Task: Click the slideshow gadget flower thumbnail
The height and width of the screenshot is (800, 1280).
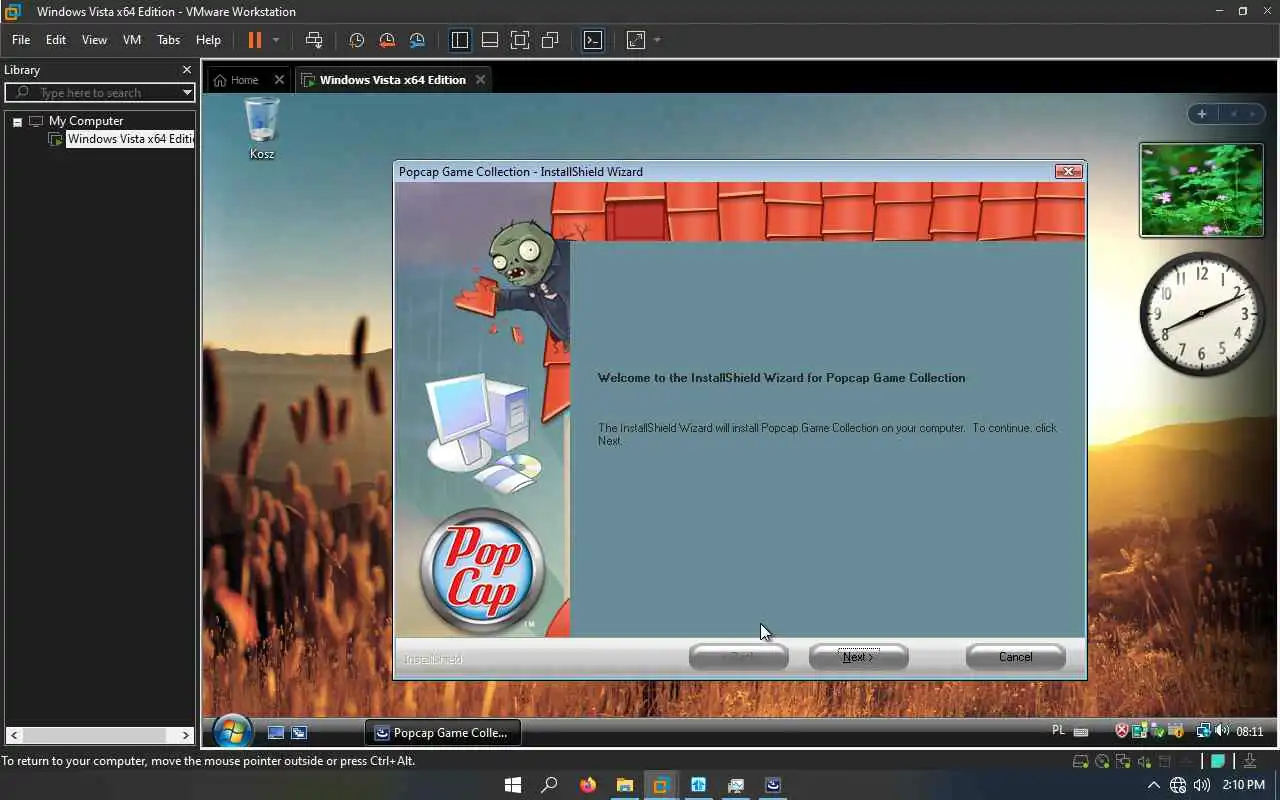Action: [1202, 190]
